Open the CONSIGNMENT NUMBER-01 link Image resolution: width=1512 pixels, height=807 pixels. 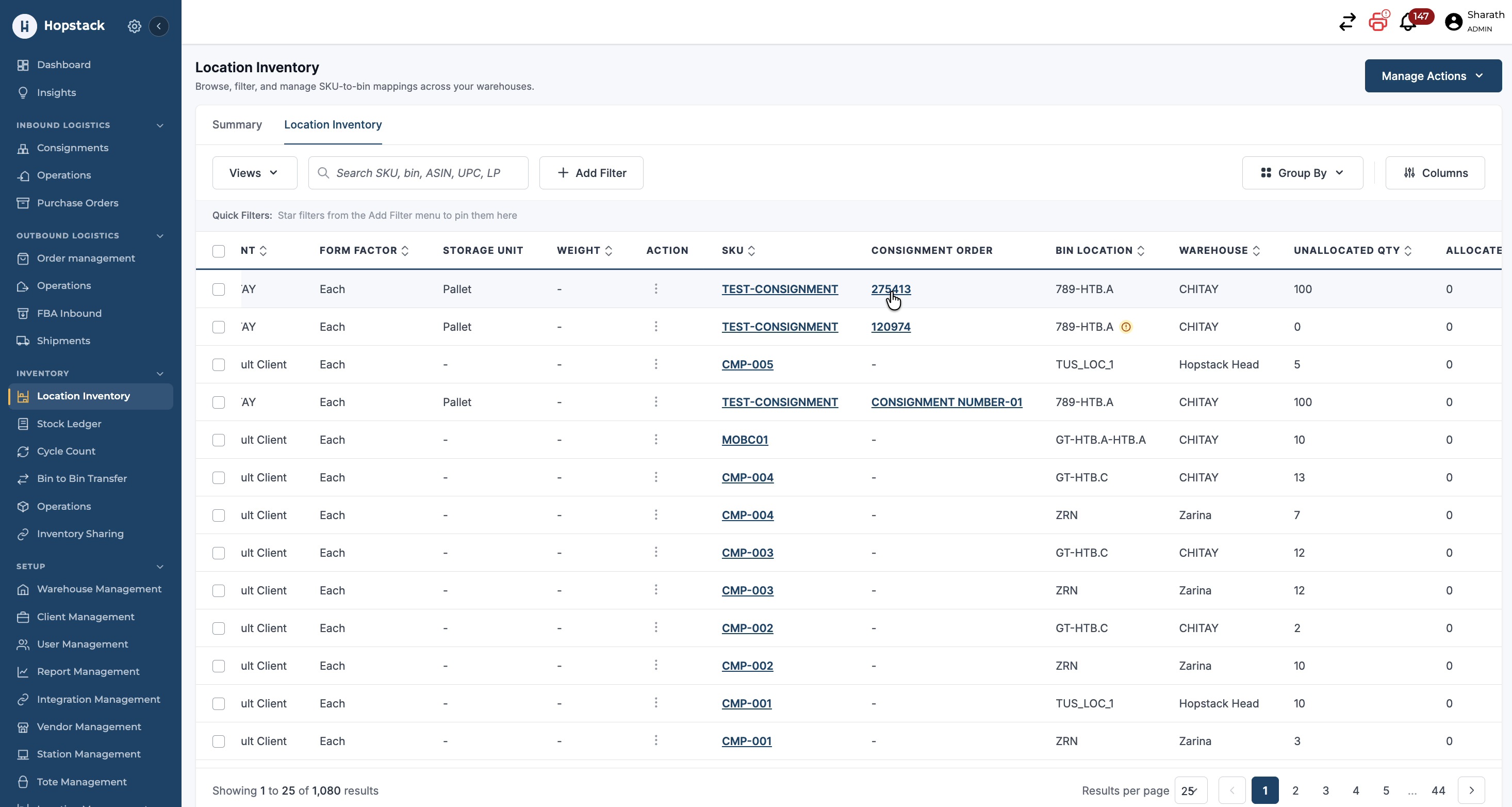[x=946, y=402]
